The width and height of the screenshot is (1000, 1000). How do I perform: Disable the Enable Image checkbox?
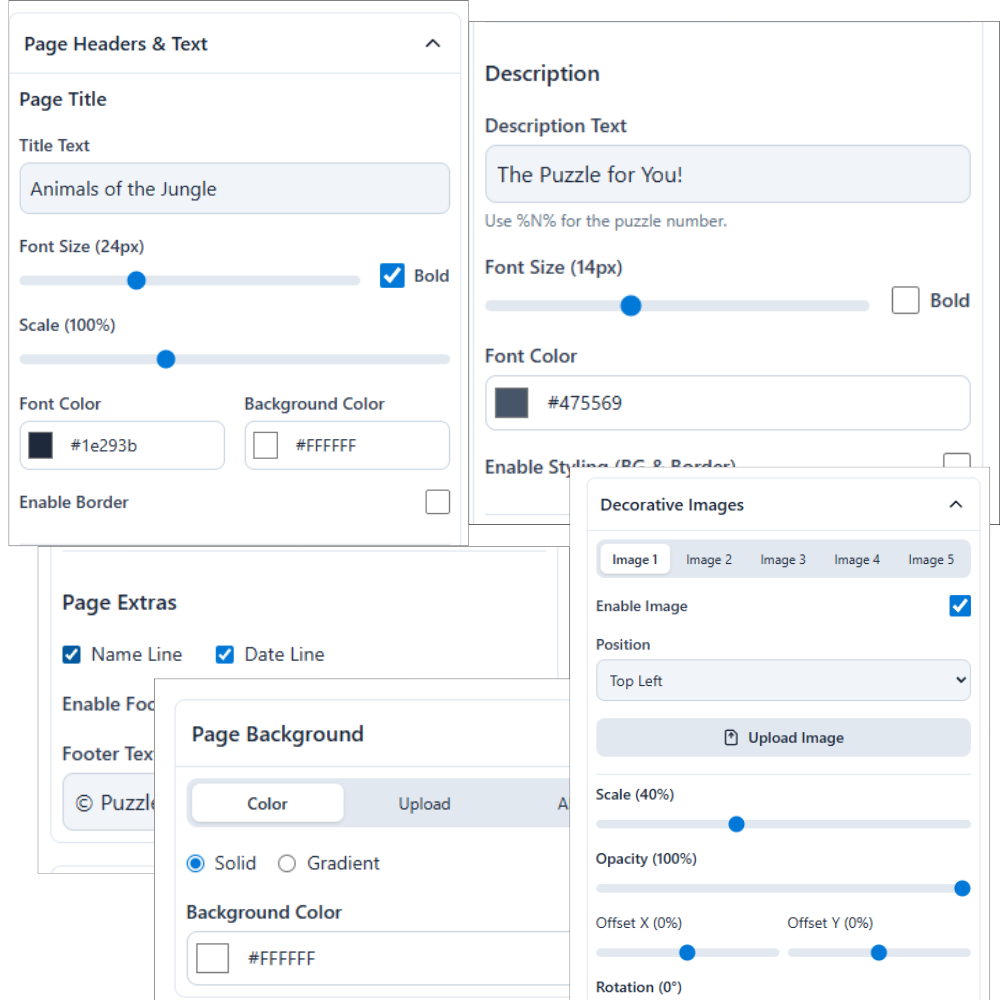(x=959, y=606)
